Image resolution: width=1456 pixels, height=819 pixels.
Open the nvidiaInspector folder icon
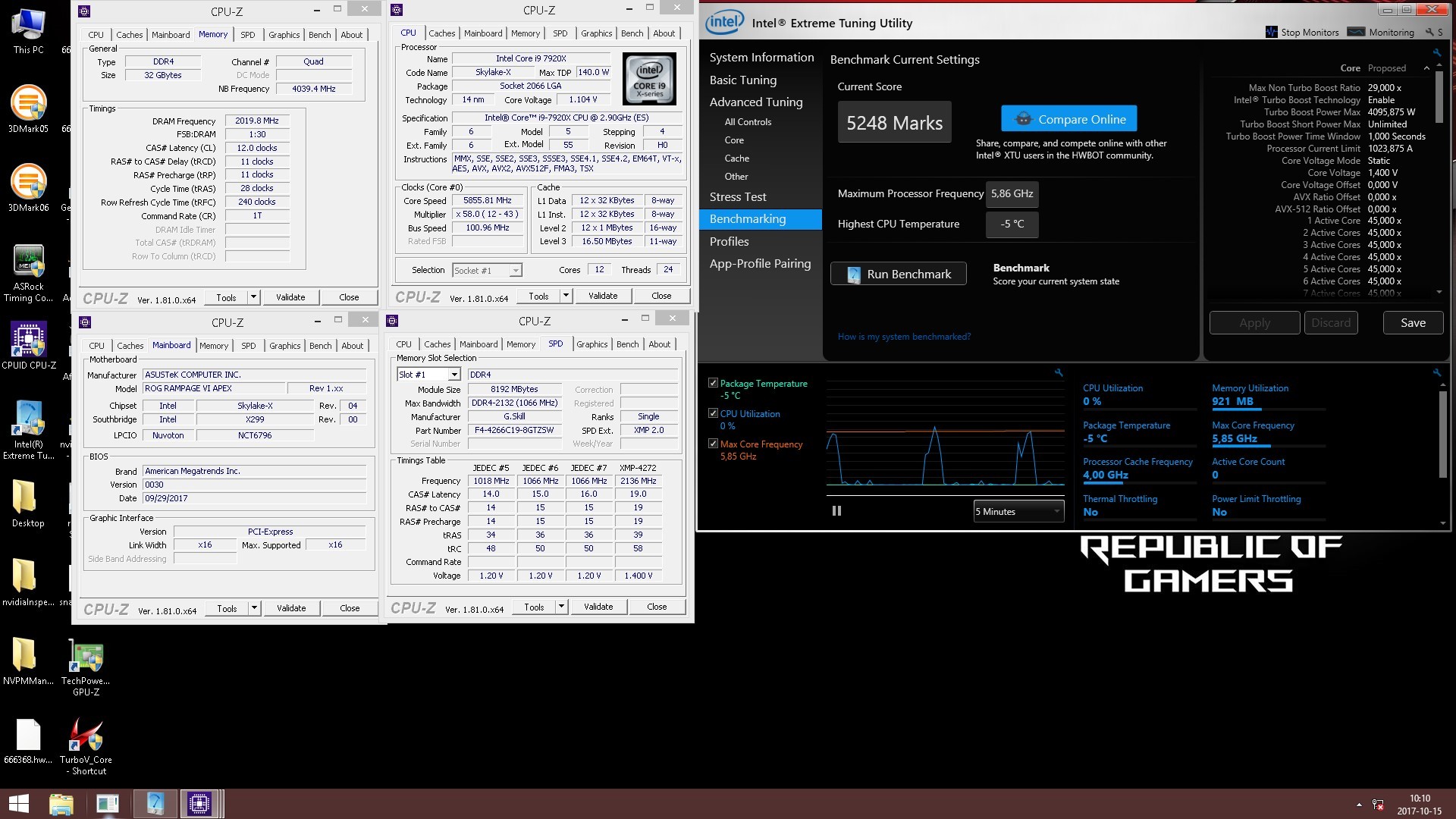coord(28,582)
